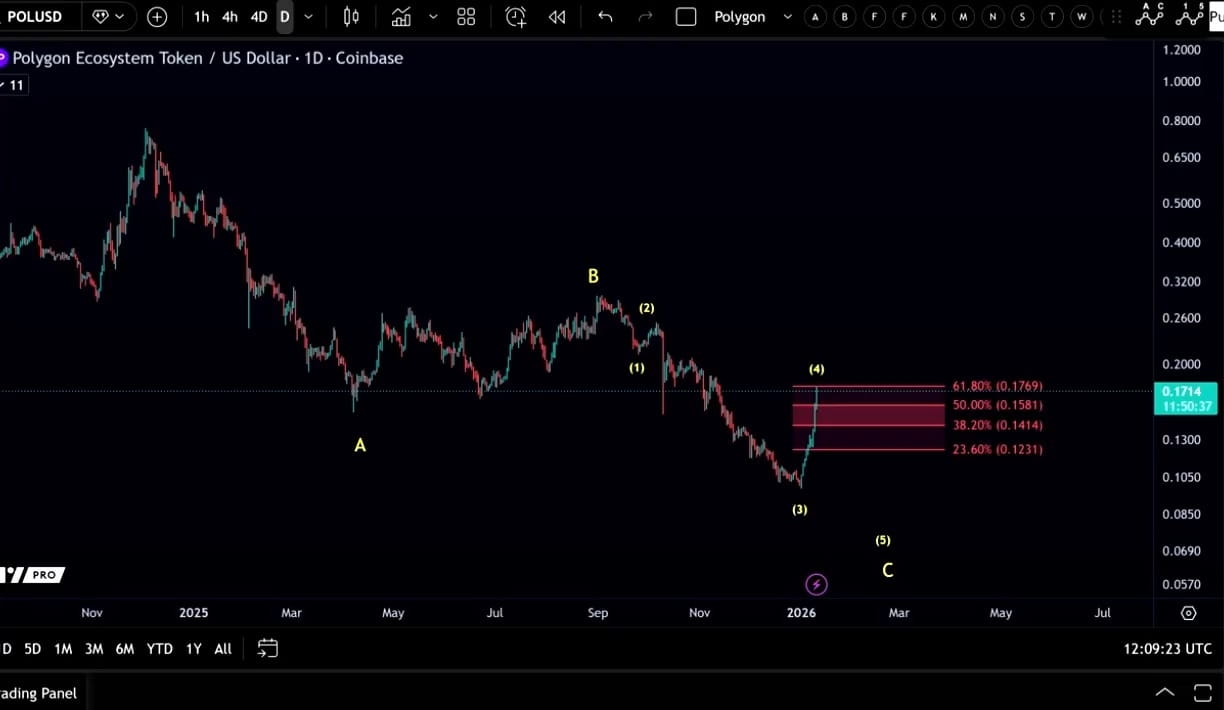The image size is (1224, 710).
Task: Toggle the layout selection square box
Action: pyautogui.click(x=686, y=17)
